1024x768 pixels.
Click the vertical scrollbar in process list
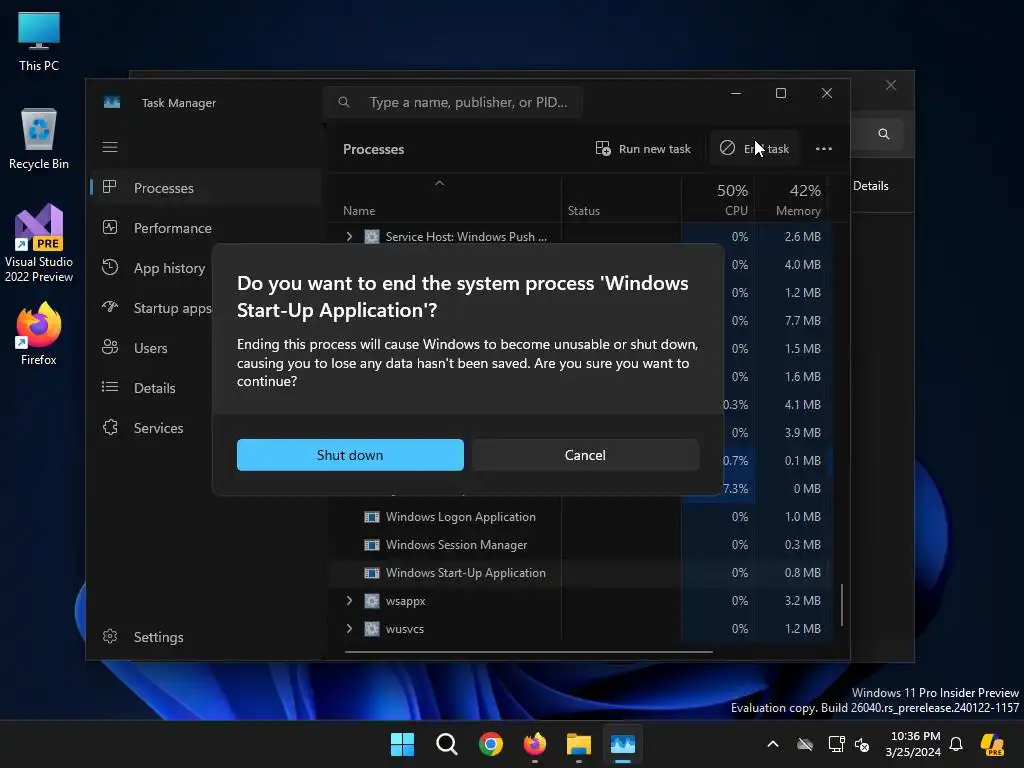[842, 605]
